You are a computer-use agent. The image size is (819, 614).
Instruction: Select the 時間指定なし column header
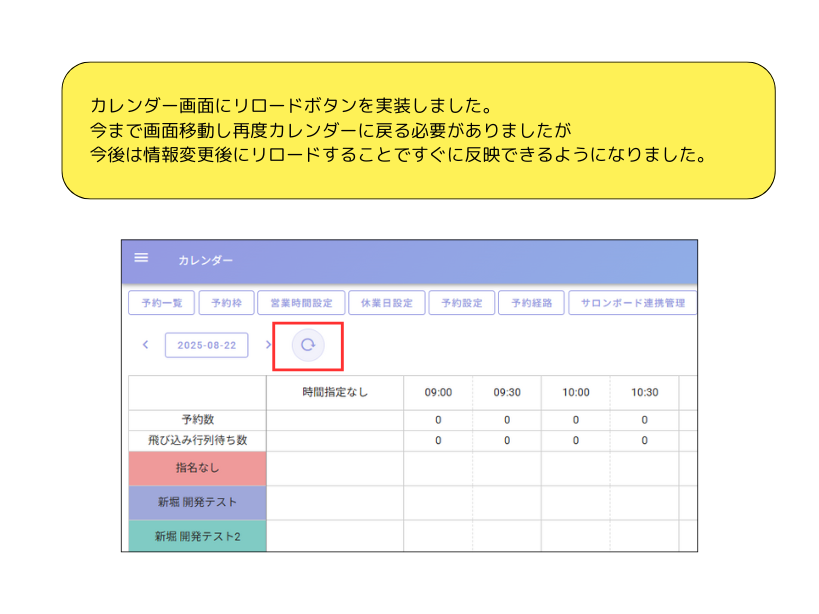335,393
